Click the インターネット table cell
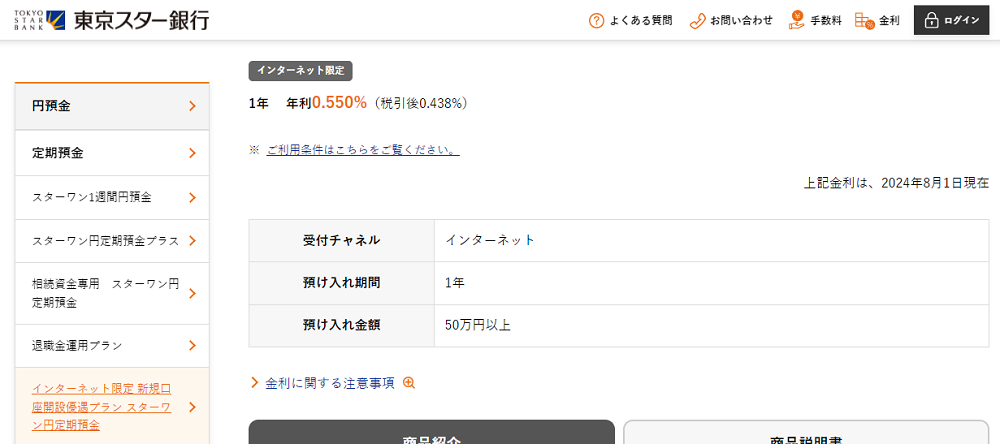1000x444 pixels. 712,240
